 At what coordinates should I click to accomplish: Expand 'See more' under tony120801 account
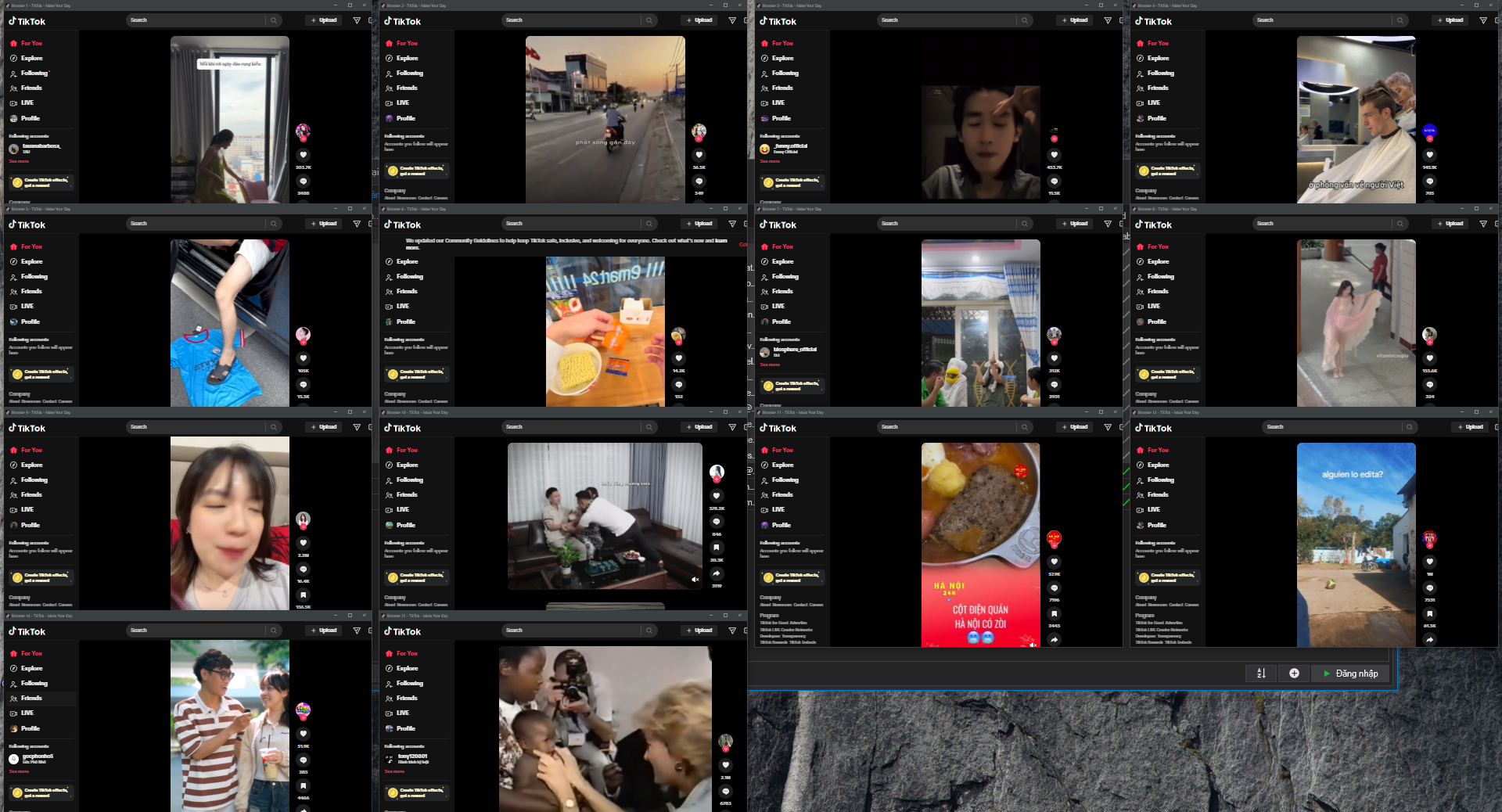(394, 771)
